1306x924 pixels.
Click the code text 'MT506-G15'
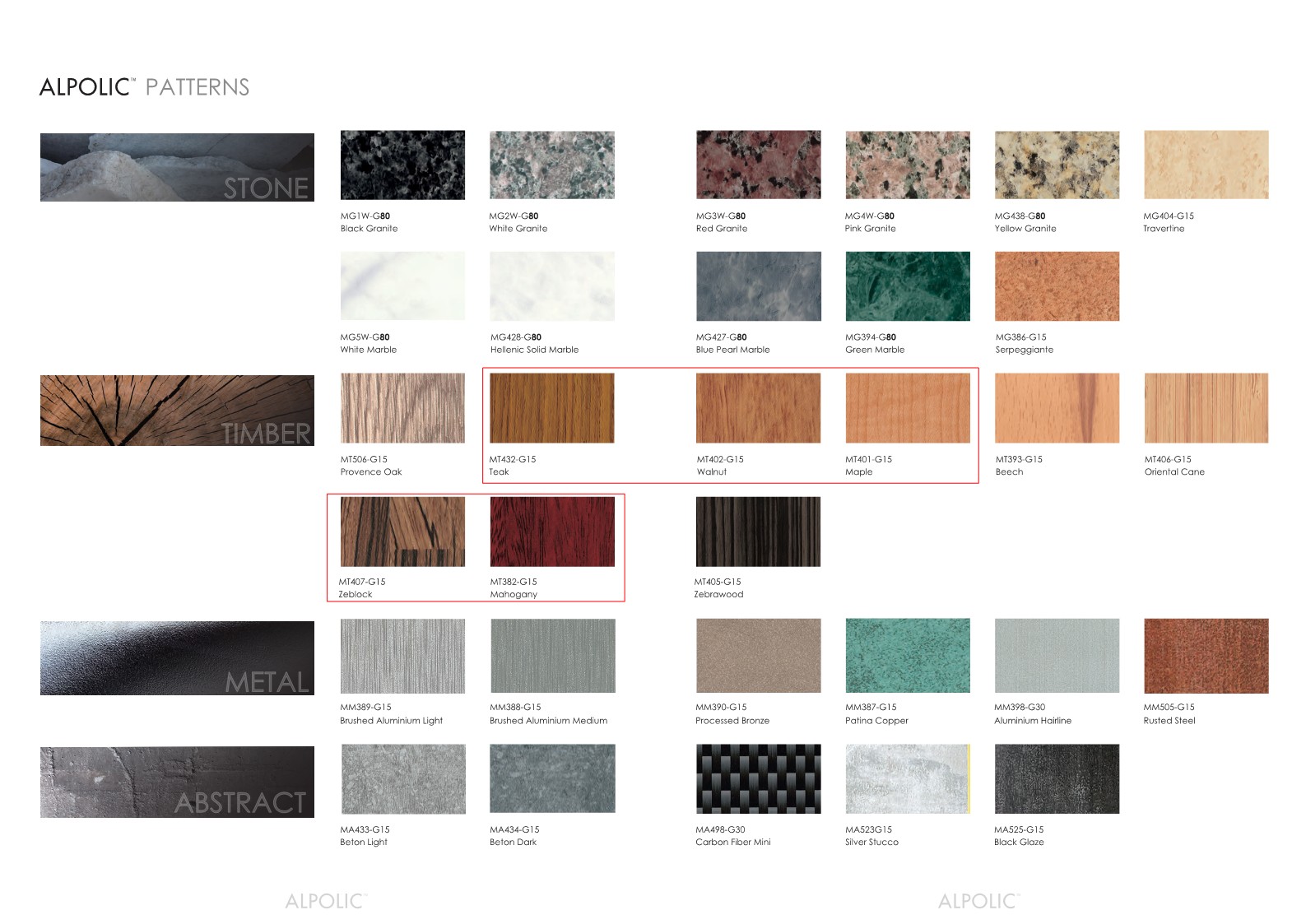pos(364,459)
